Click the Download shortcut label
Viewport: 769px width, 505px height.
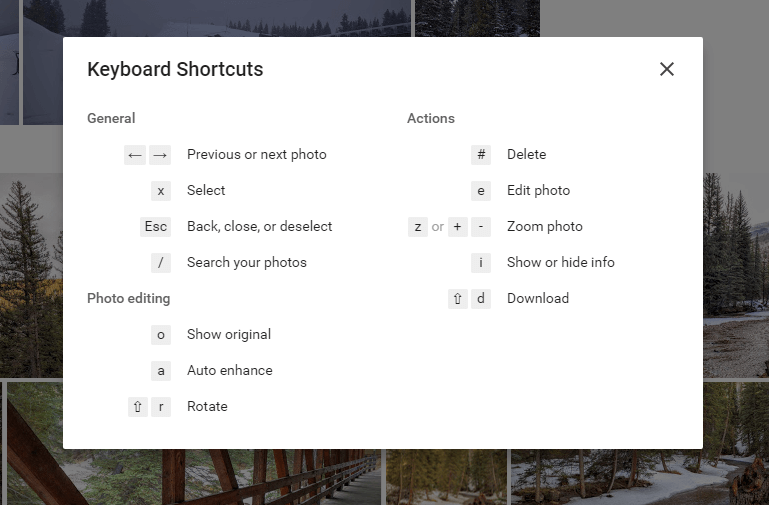[538, 298]
